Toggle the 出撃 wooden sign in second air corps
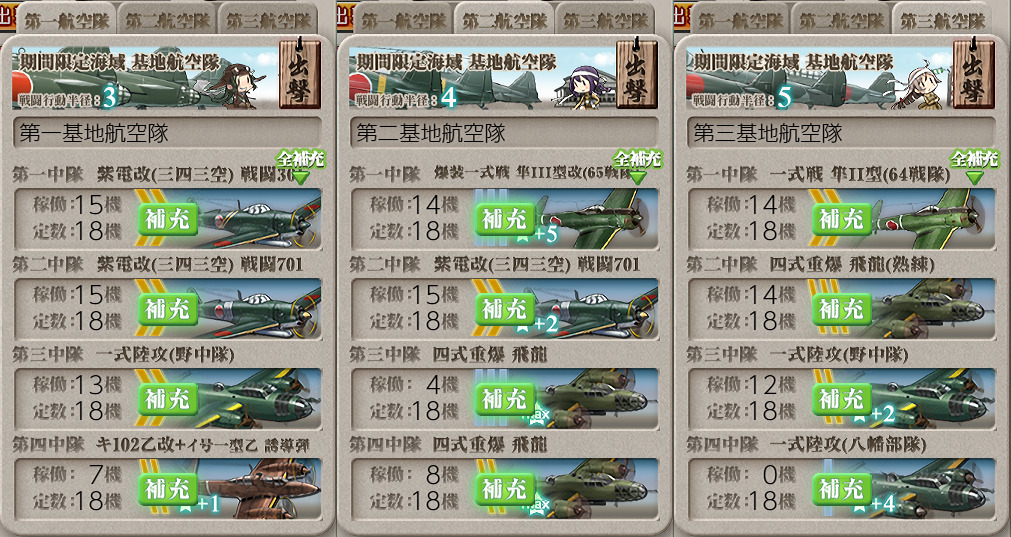This screenshot has width=1011, height=537. [637, 72]
